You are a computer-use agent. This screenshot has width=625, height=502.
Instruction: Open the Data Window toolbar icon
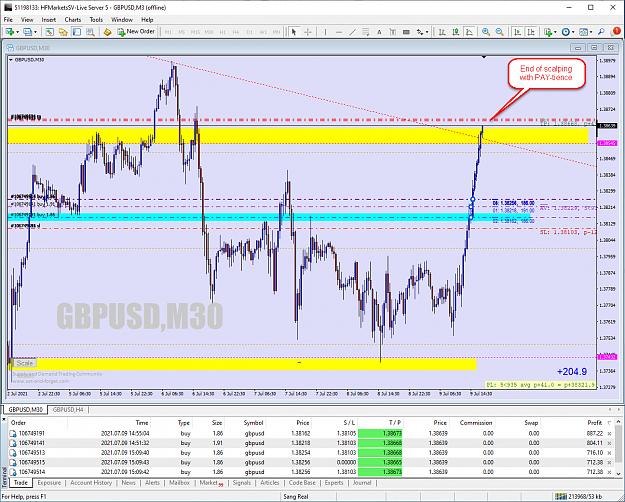point(63,32)
